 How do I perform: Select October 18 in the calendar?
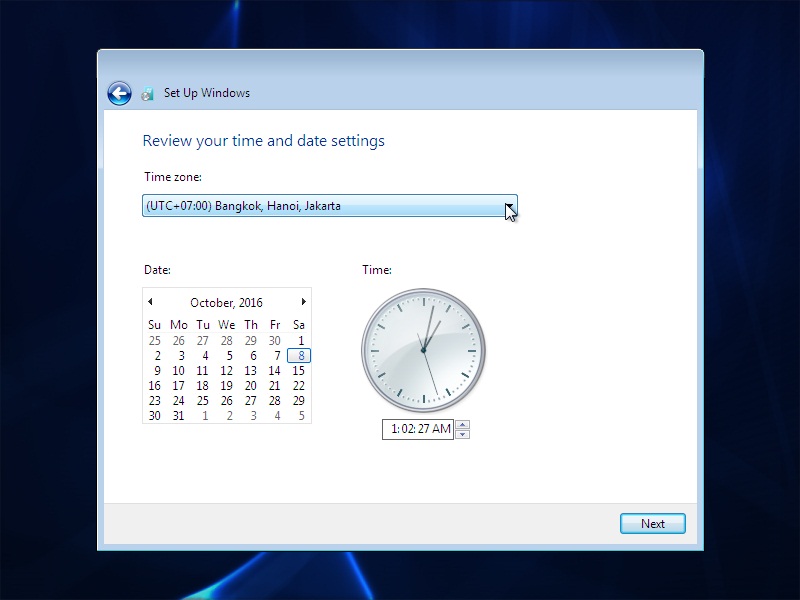[x=203, y=386]
